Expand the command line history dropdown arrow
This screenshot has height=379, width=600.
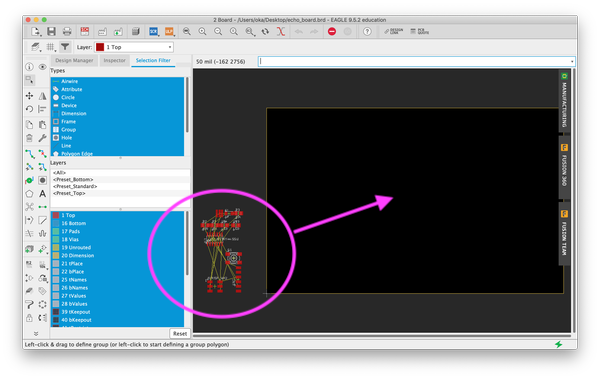pos(572,62)
